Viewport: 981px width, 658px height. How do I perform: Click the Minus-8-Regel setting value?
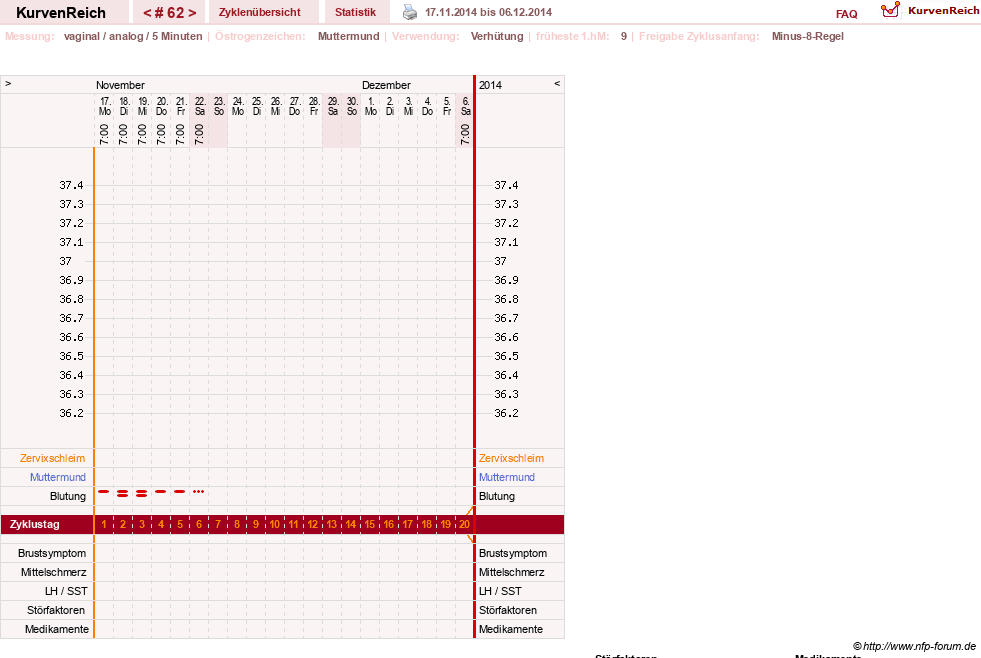(808, 36)
